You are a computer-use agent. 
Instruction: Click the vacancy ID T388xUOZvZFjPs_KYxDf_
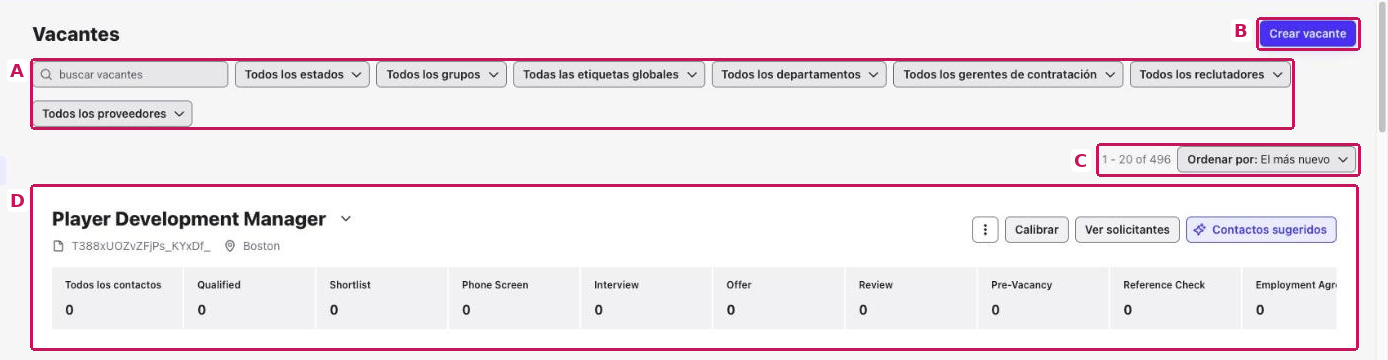click(141, 246)
